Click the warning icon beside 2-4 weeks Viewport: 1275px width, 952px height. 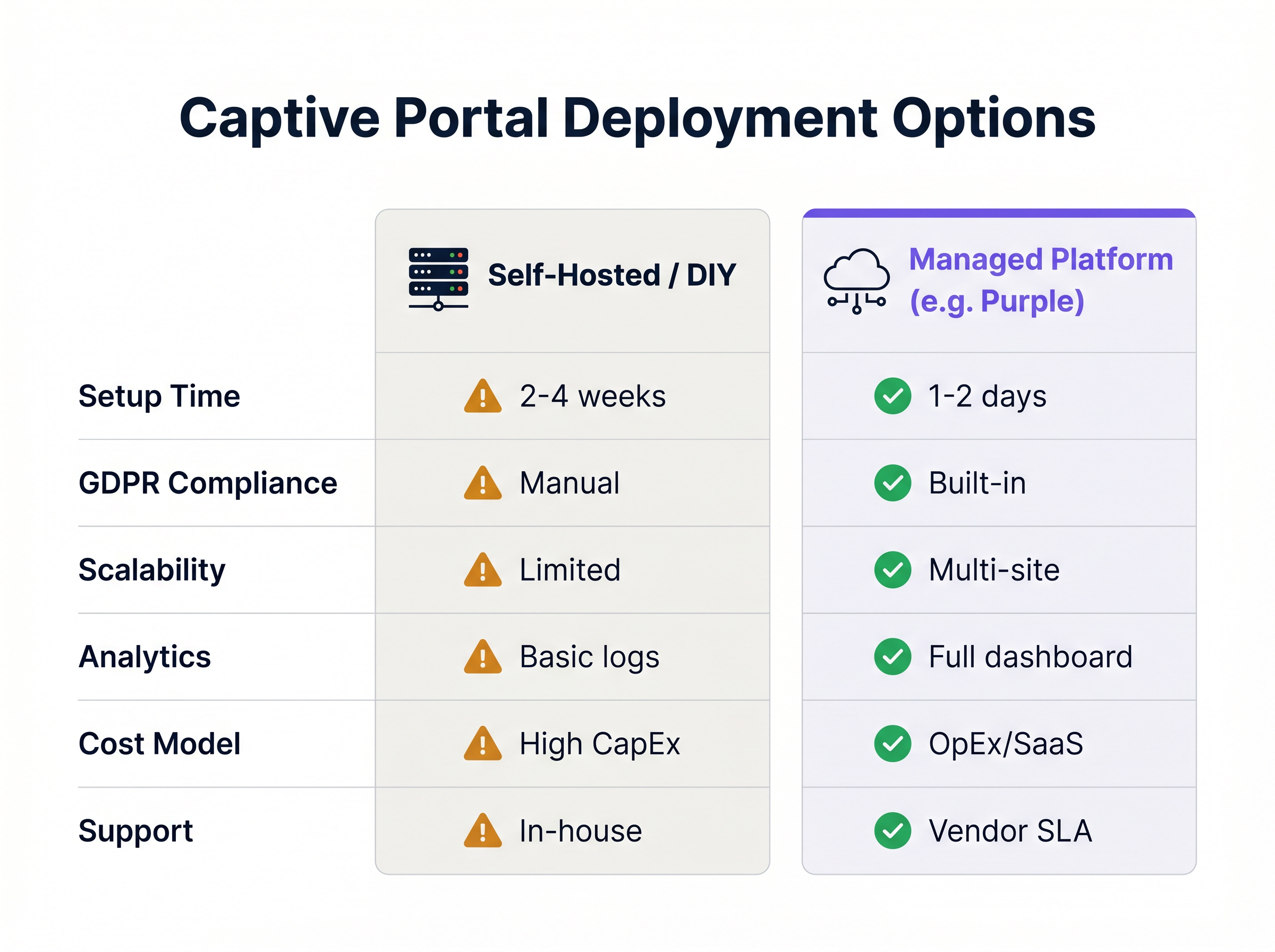tap(482, 396)
